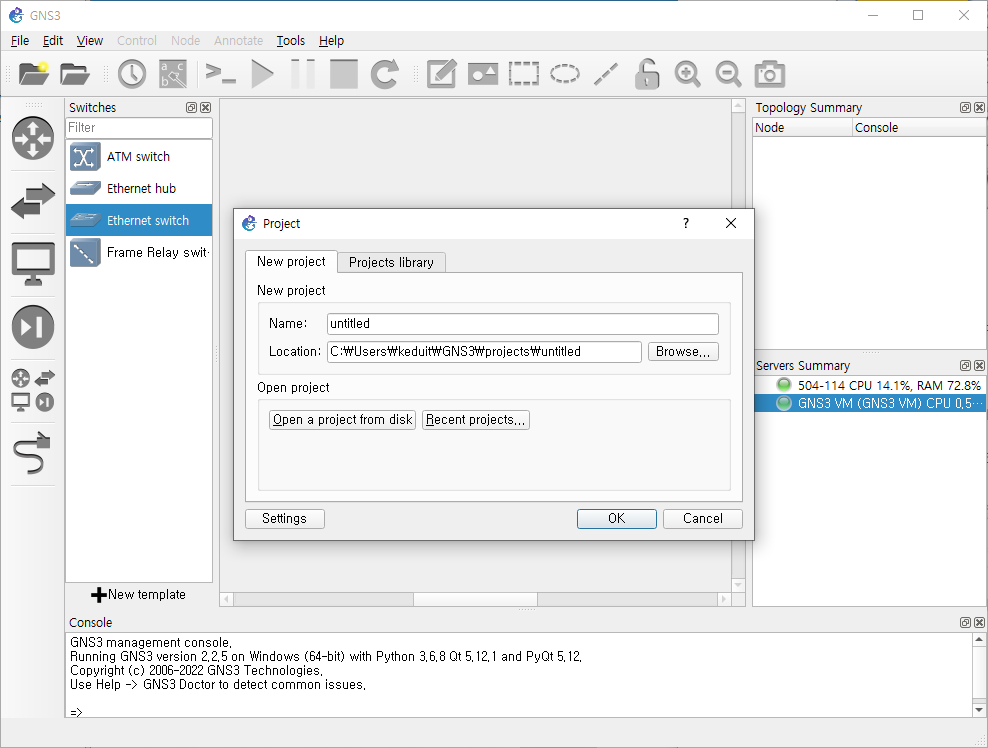The width and height of the screenshot is (988, 748).
Task: Browse switches in the device sidebar
Action: point(33,201)
